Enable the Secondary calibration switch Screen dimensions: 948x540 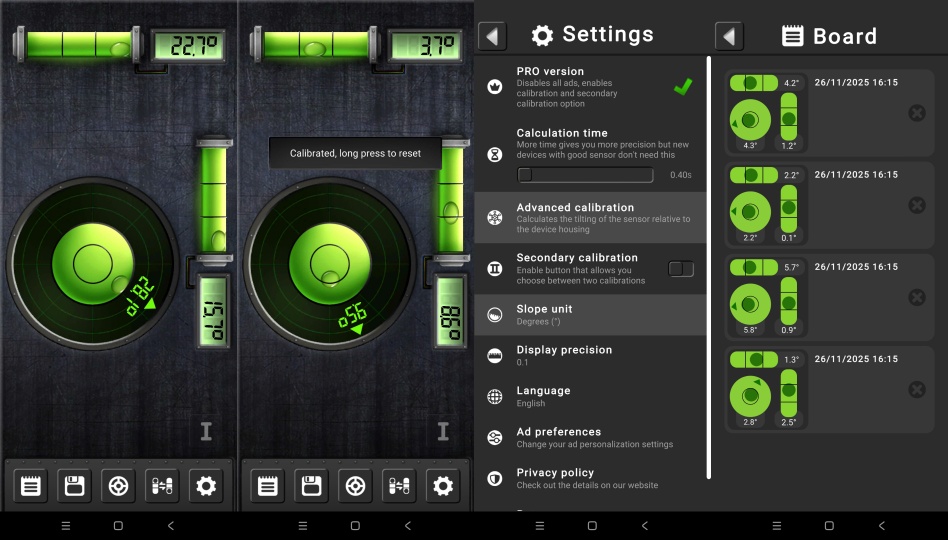(680, 269)
